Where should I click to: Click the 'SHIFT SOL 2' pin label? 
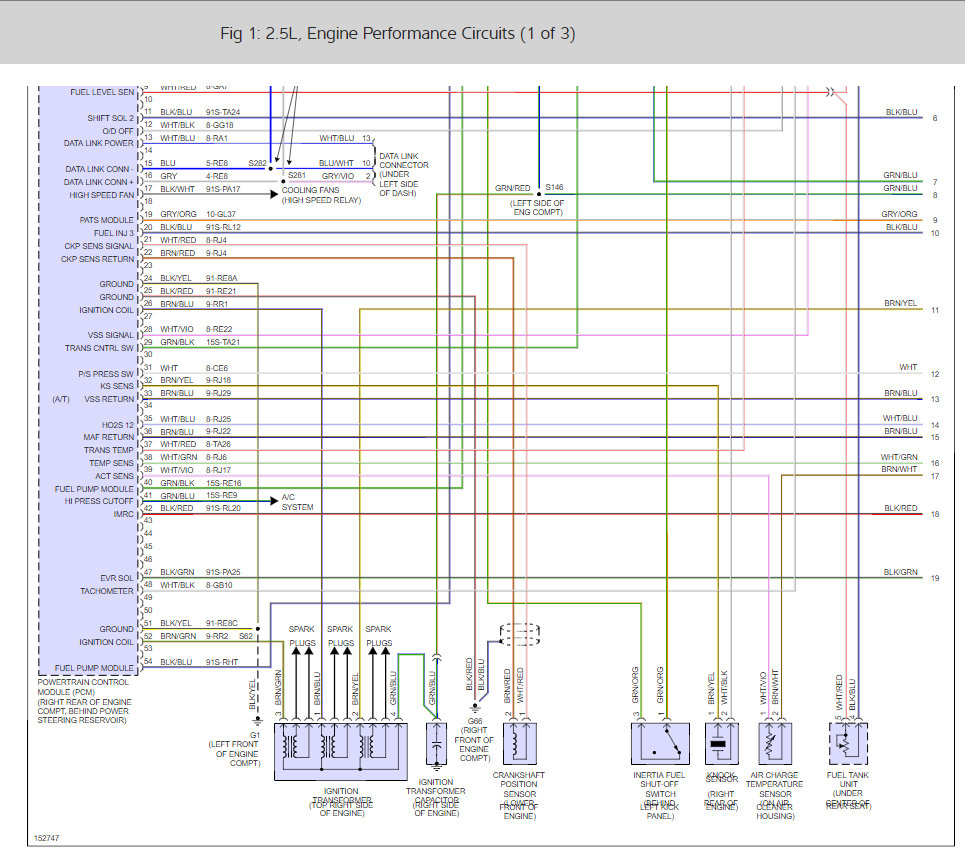click(110, 118)
